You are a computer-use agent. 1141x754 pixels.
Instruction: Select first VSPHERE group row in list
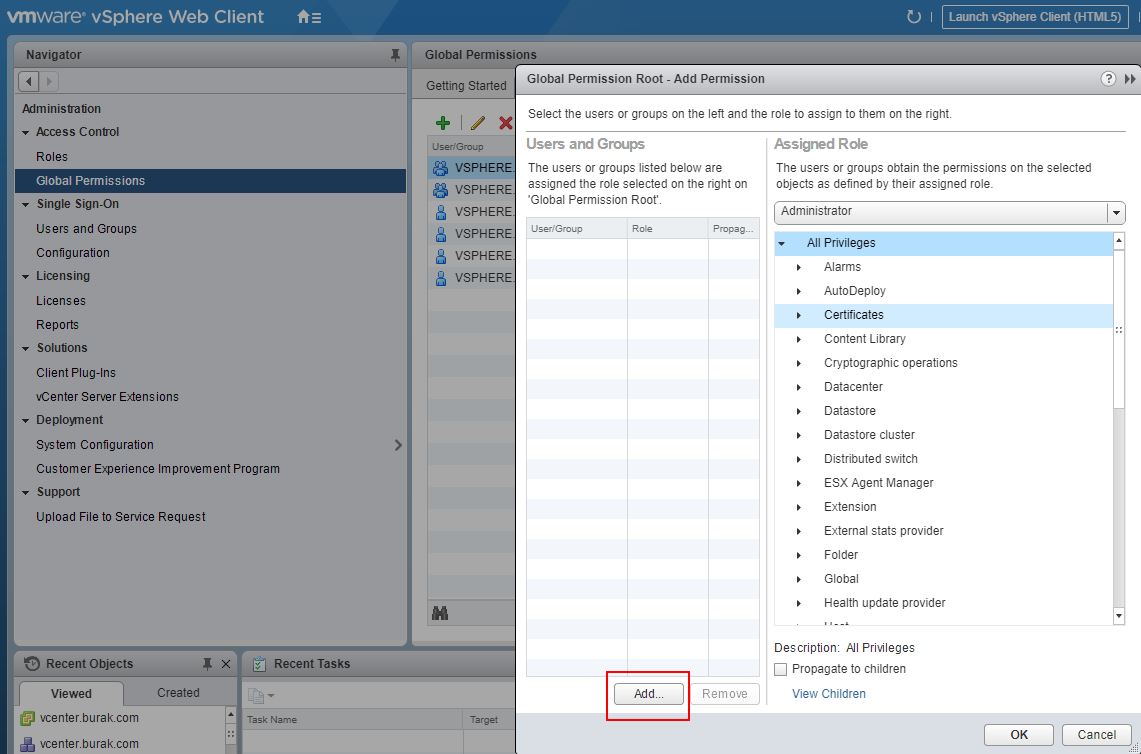(x=472, y=167)
